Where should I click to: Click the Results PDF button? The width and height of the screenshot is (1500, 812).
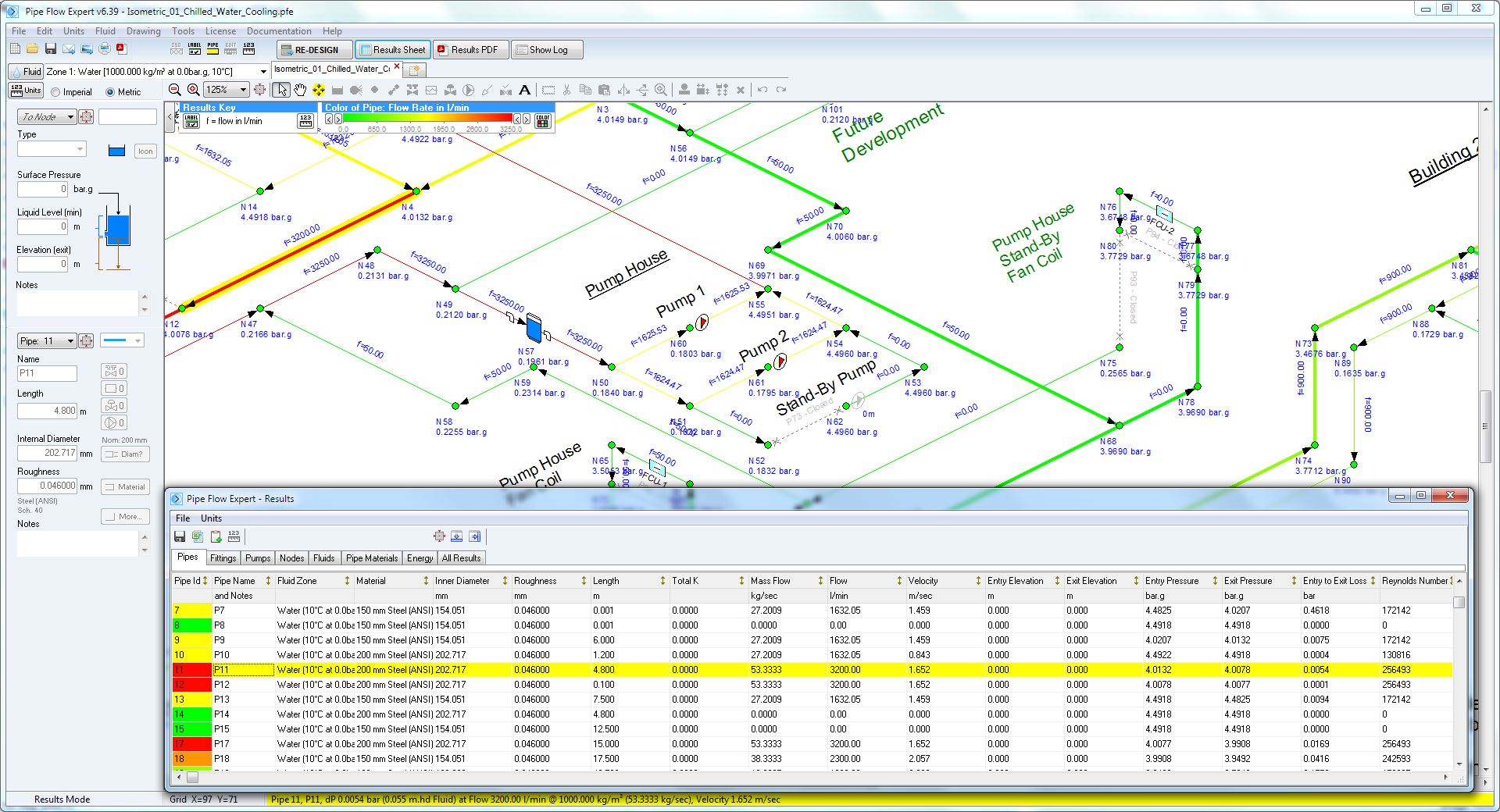point(471,50)
